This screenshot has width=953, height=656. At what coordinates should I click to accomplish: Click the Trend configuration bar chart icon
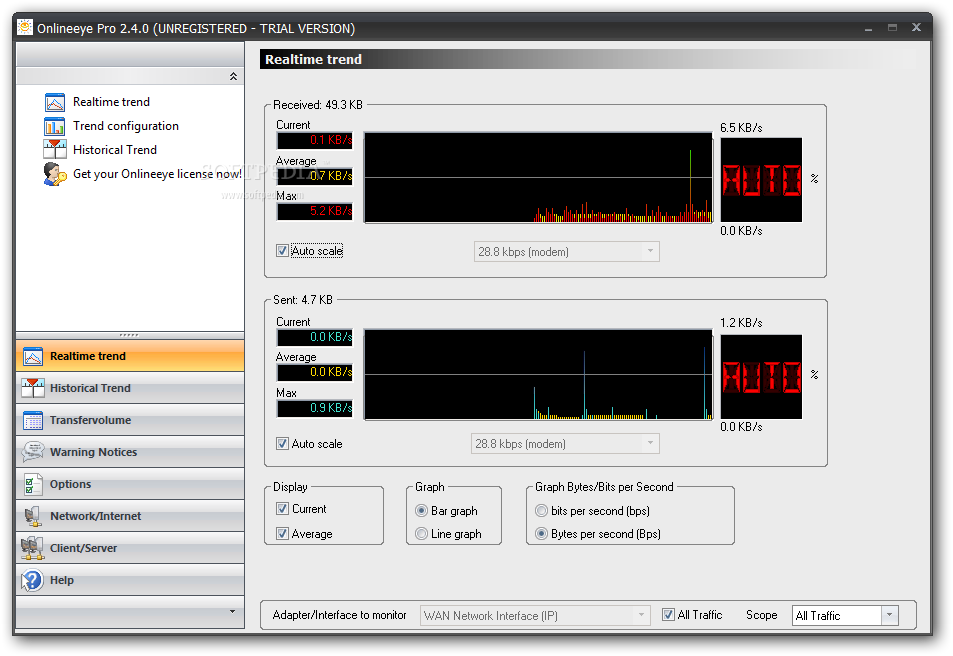pyautogui.click(x=55, y=126)
